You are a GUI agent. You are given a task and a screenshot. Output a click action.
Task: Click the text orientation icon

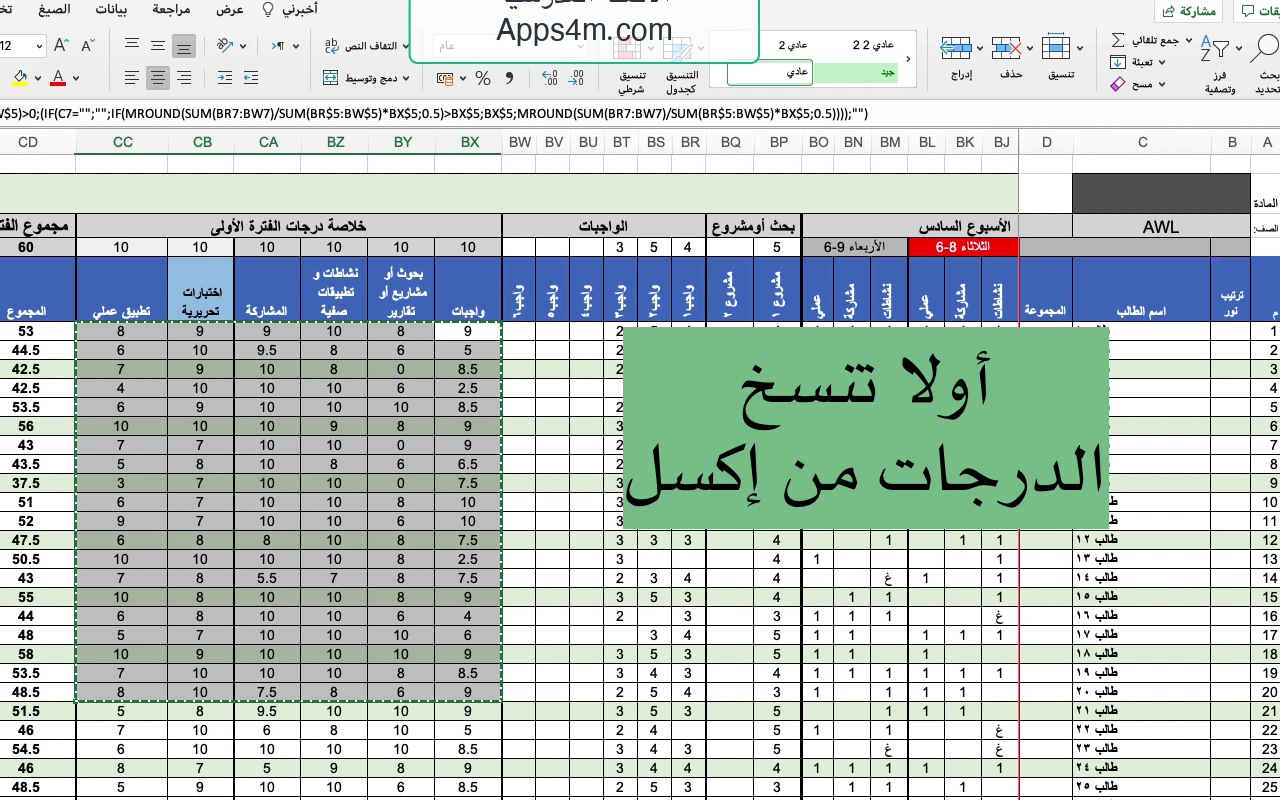[x=224, y=46]
